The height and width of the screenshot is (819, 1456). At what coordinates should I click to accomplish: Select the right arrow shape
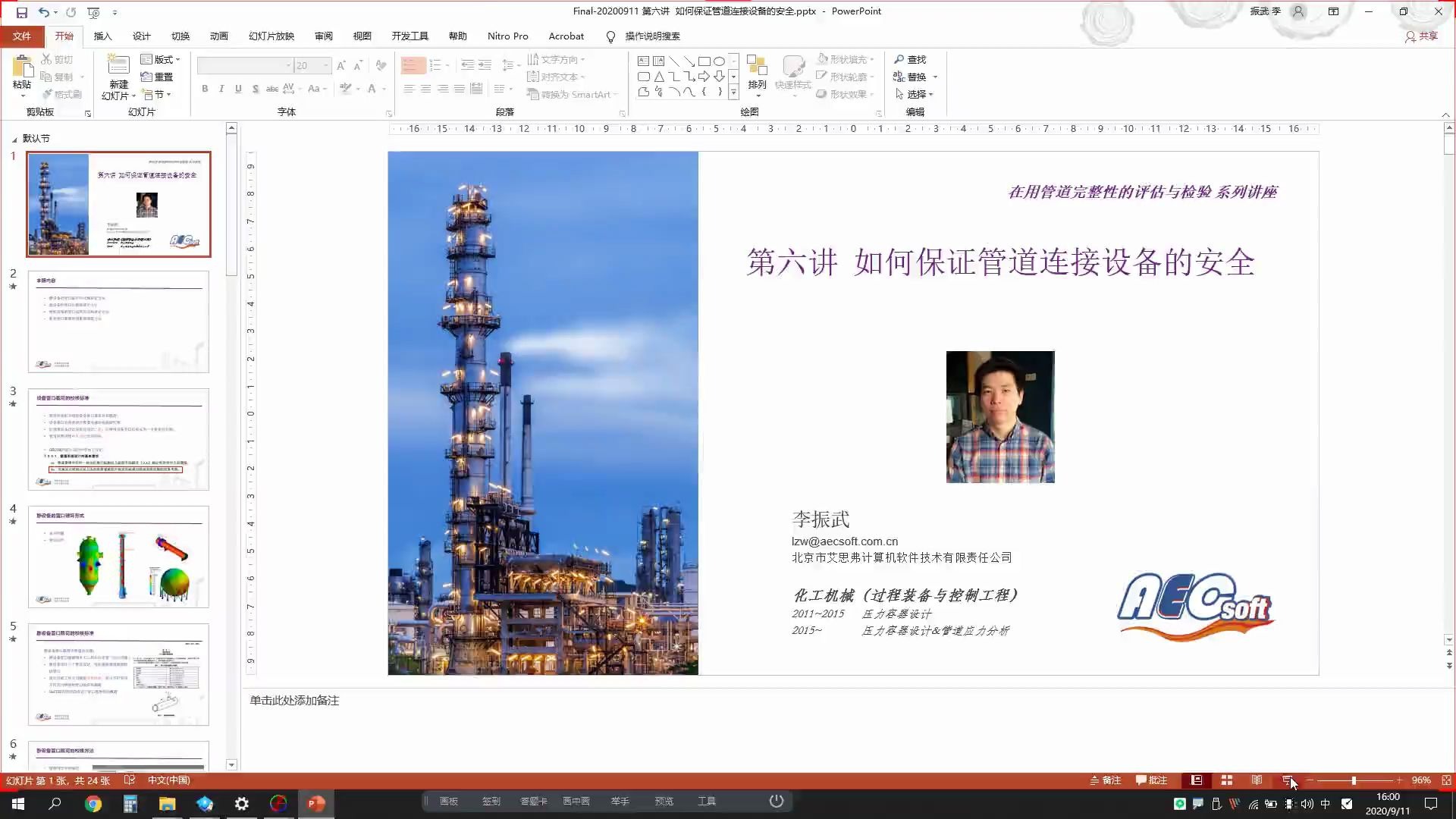704,77
